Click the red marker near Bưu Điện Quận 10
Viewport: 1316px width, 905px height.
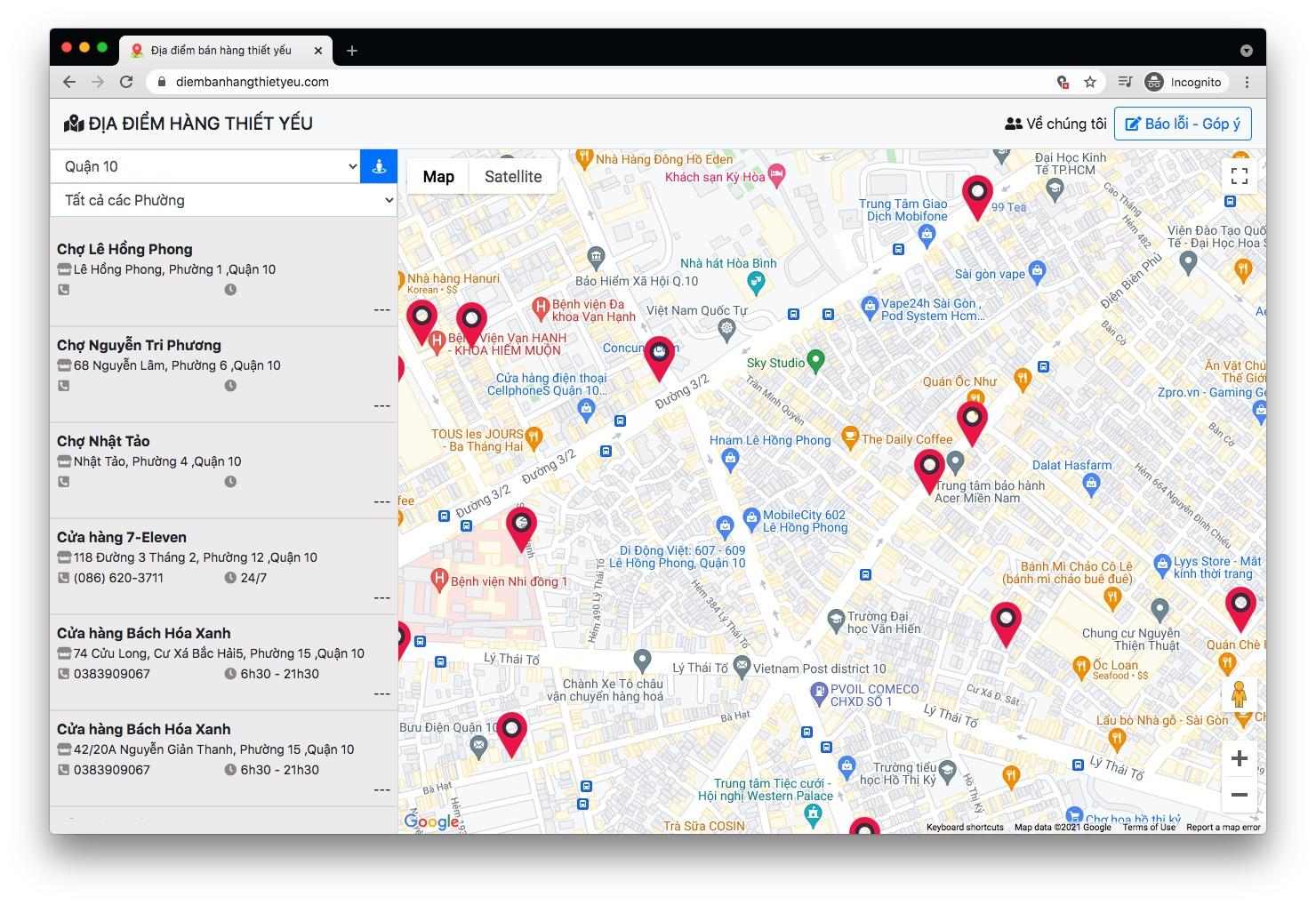[x=511, y=733]
